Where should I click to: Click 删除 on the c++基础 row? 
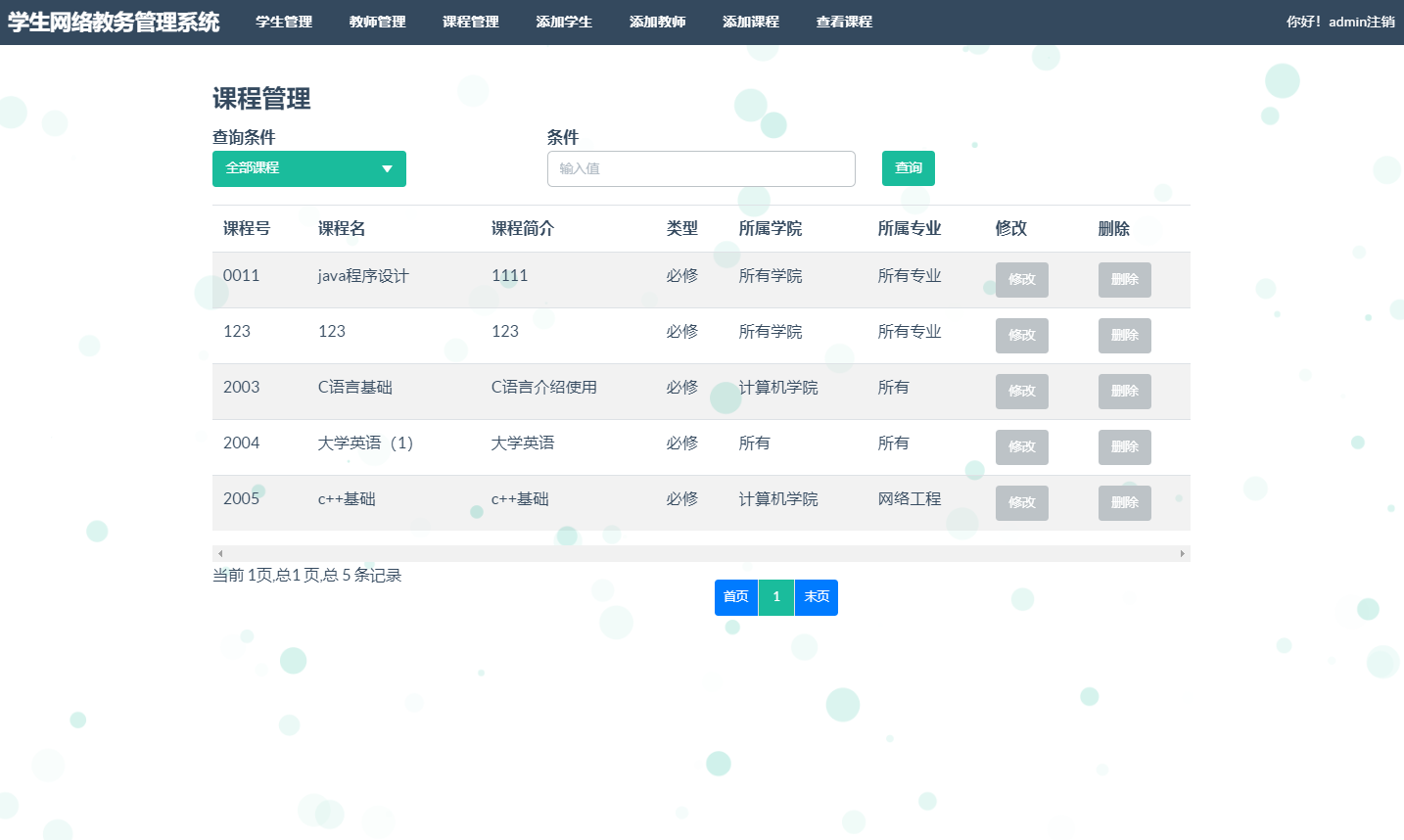coord(1124,502)
